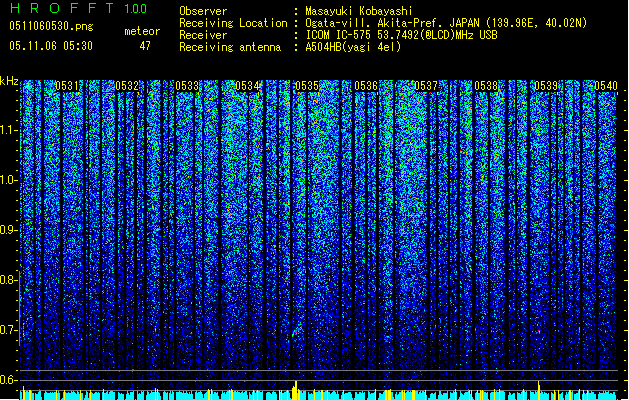Click the 1.1 frequency axis label

point(9,130)
